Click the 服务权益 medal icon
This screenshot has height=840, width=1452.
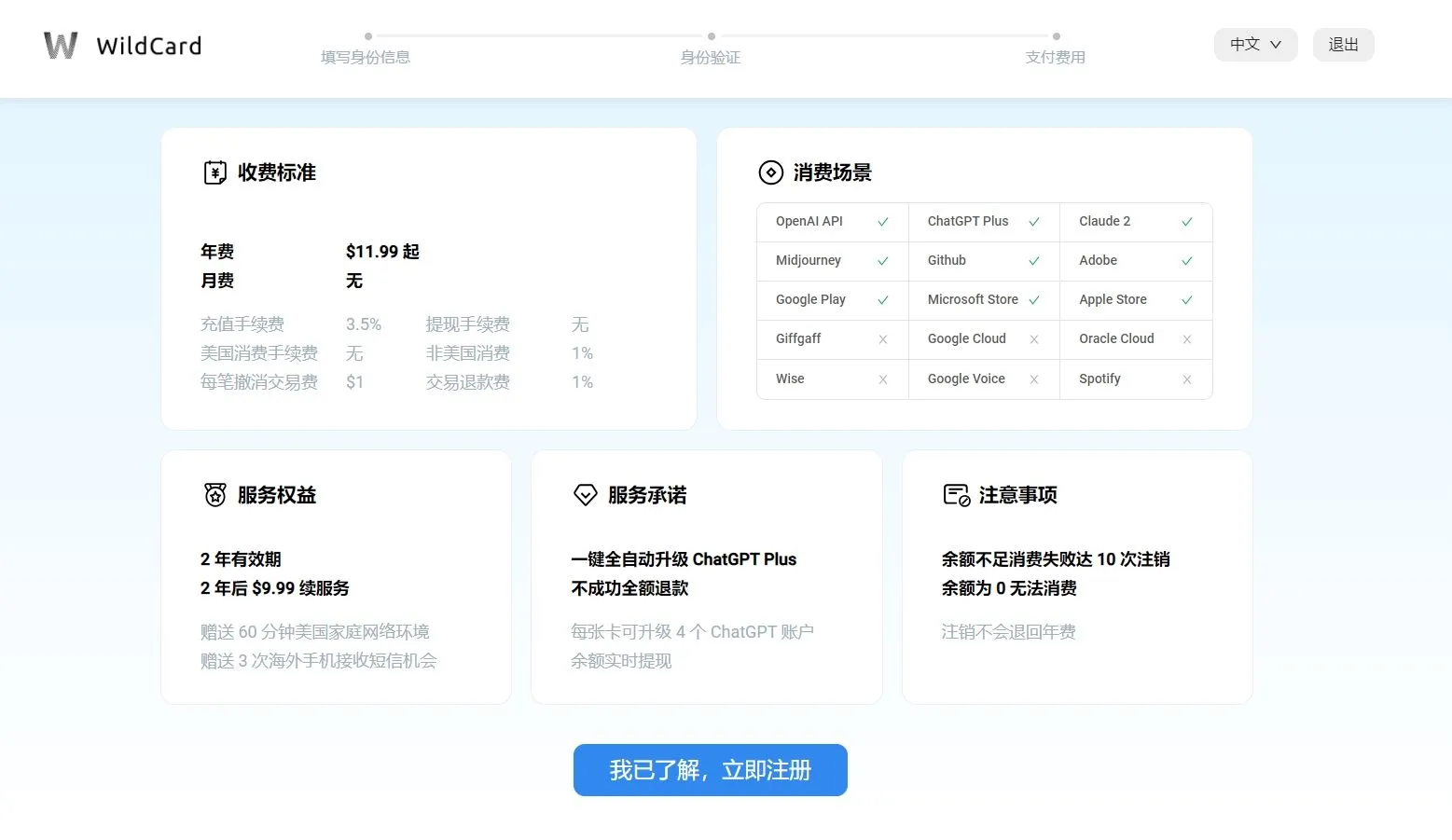tap(214, 495)
